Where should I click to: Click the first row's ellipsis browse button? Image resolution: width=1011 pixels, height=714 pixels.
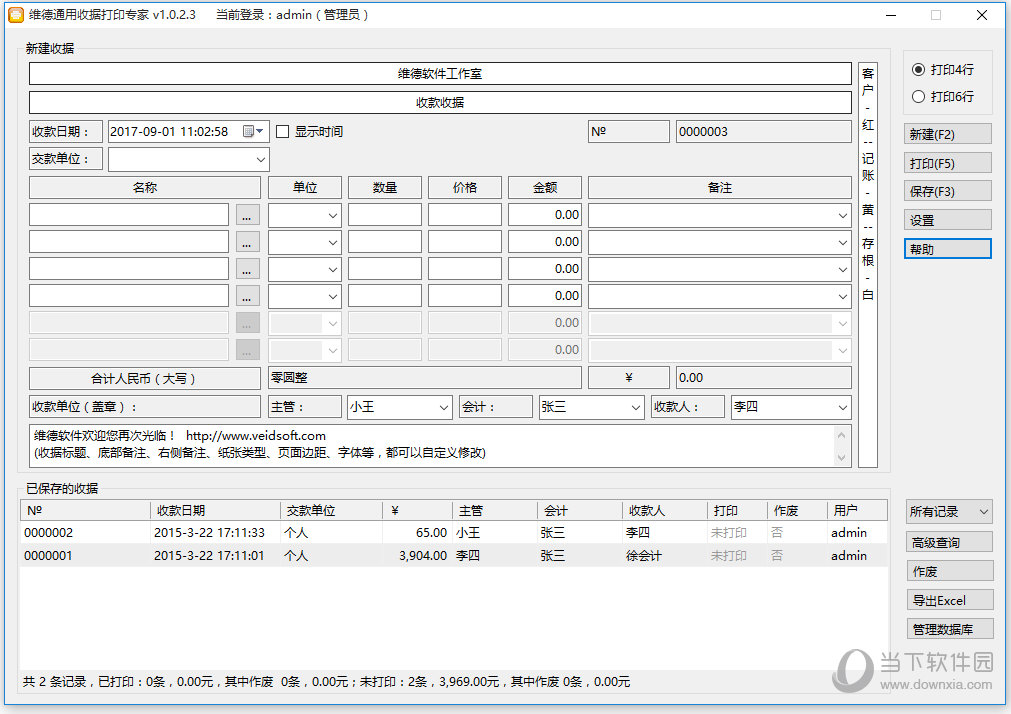(x=248, y=215)
